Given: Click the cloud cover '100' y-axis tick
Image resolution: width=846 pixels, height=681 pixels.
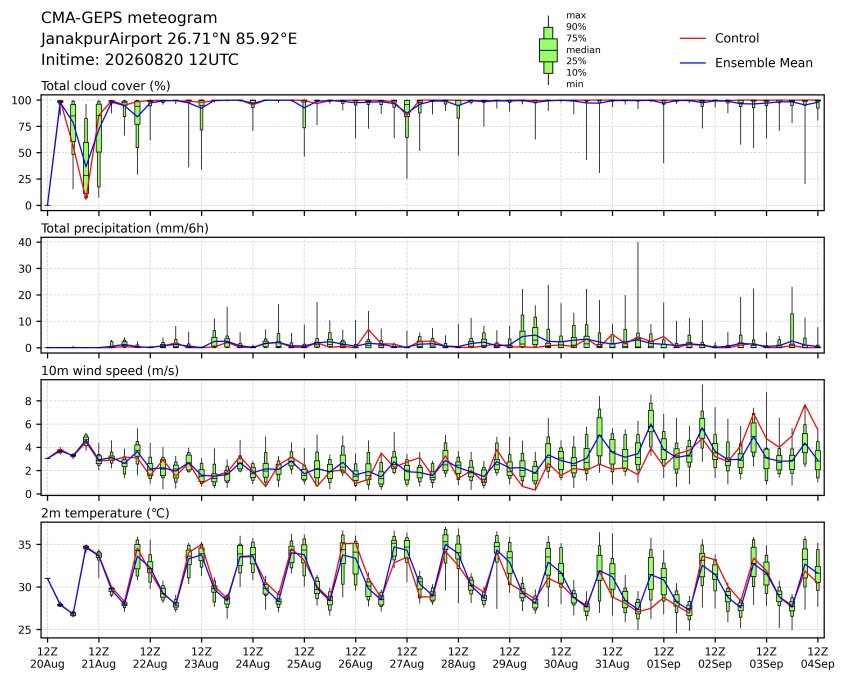Looking at the screenshot, I should 22,100.
